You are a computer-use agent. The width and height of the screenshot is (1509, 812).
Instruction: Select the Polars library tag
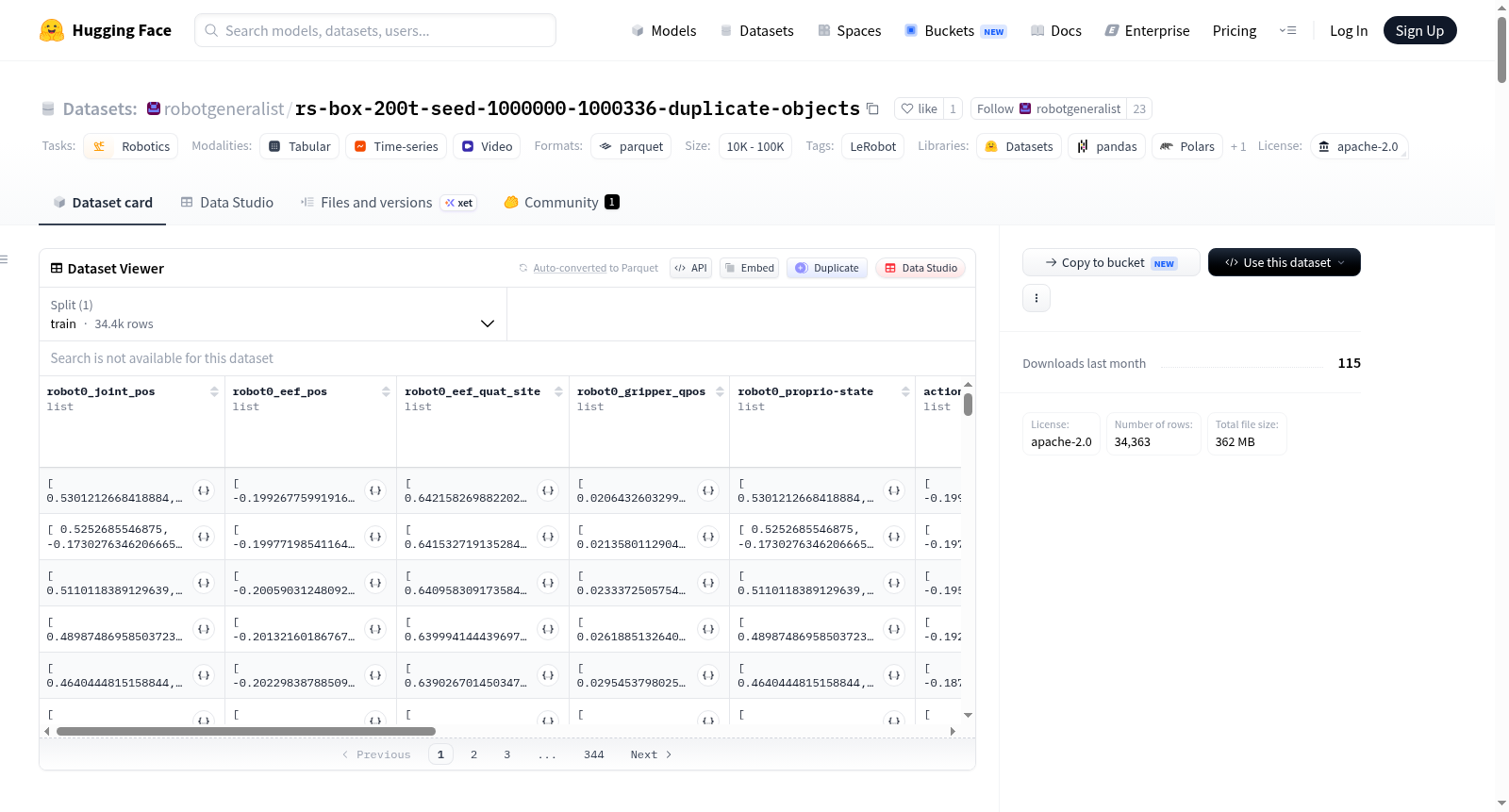click(1187, 146)
